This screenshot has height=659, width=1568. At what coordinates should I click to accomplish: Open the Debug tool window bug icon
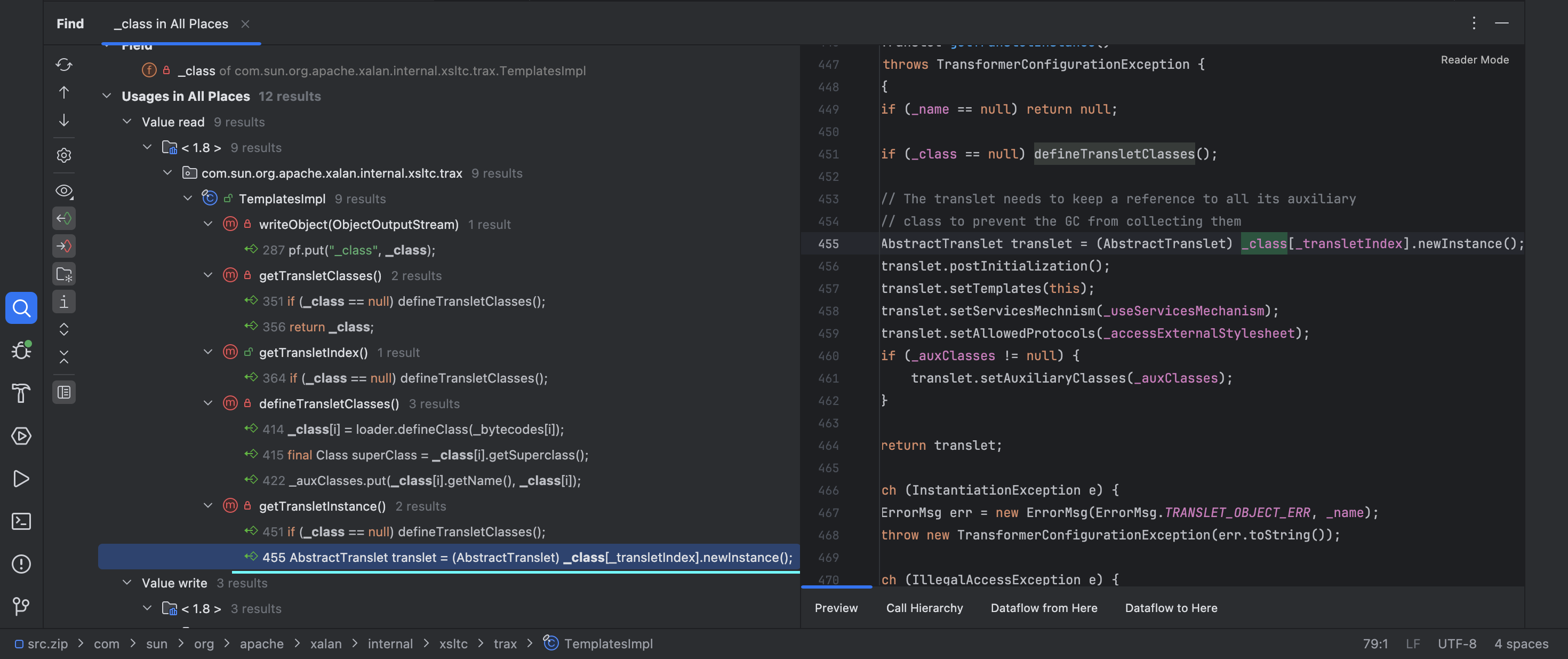(x=21, y=350)
